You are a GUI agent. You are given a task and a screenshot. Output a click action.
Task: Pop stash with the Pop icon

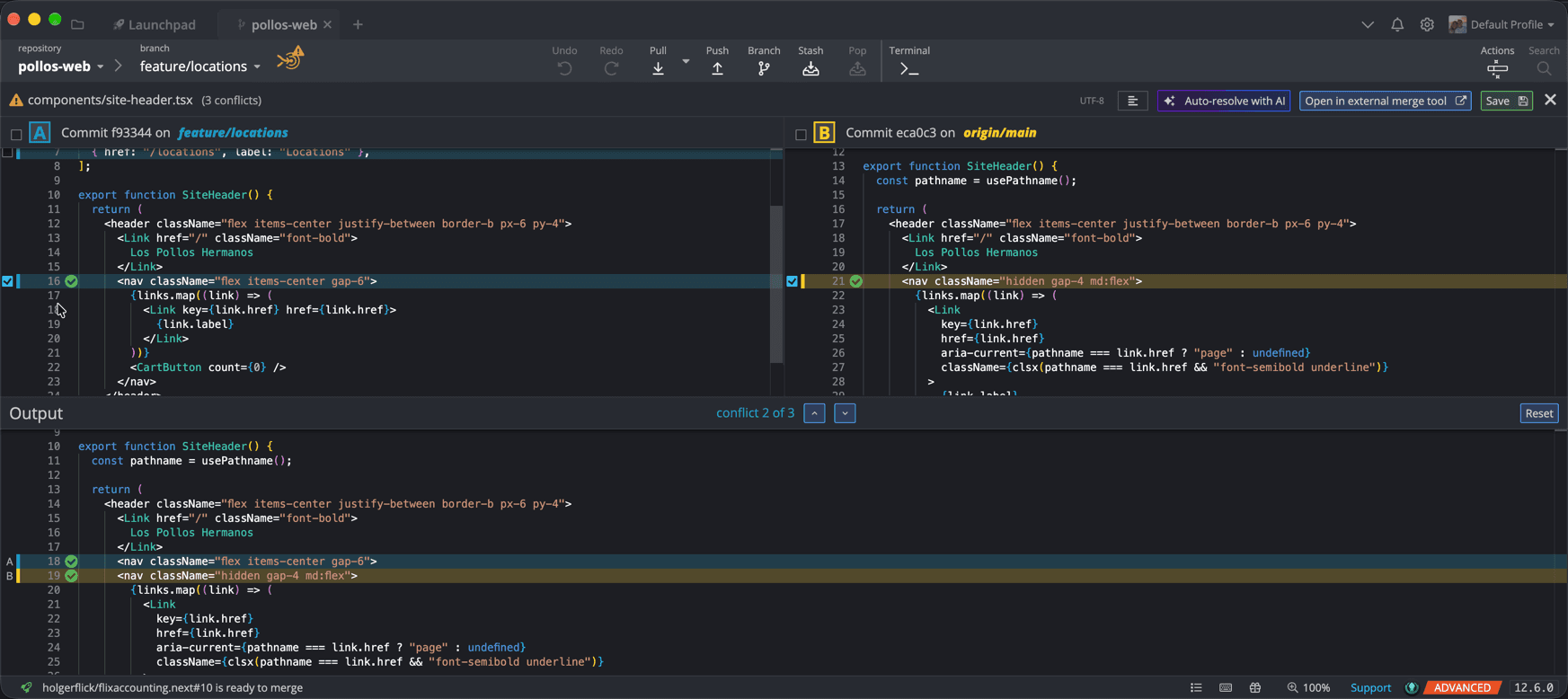pyautogui.click(x=857, y=68)
